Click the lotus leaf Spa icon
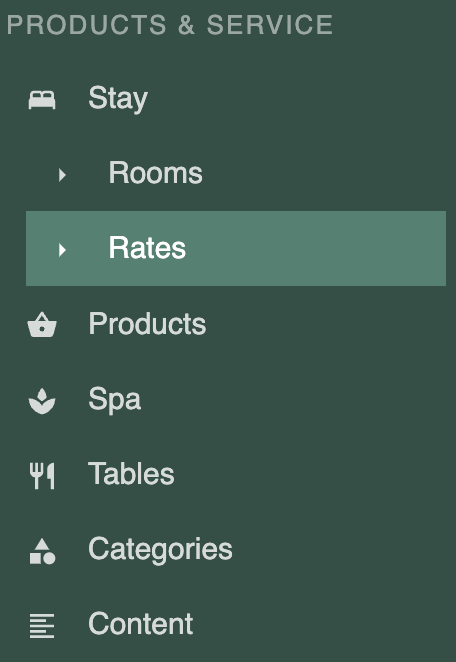456x662 pixels. pos(42,401)
